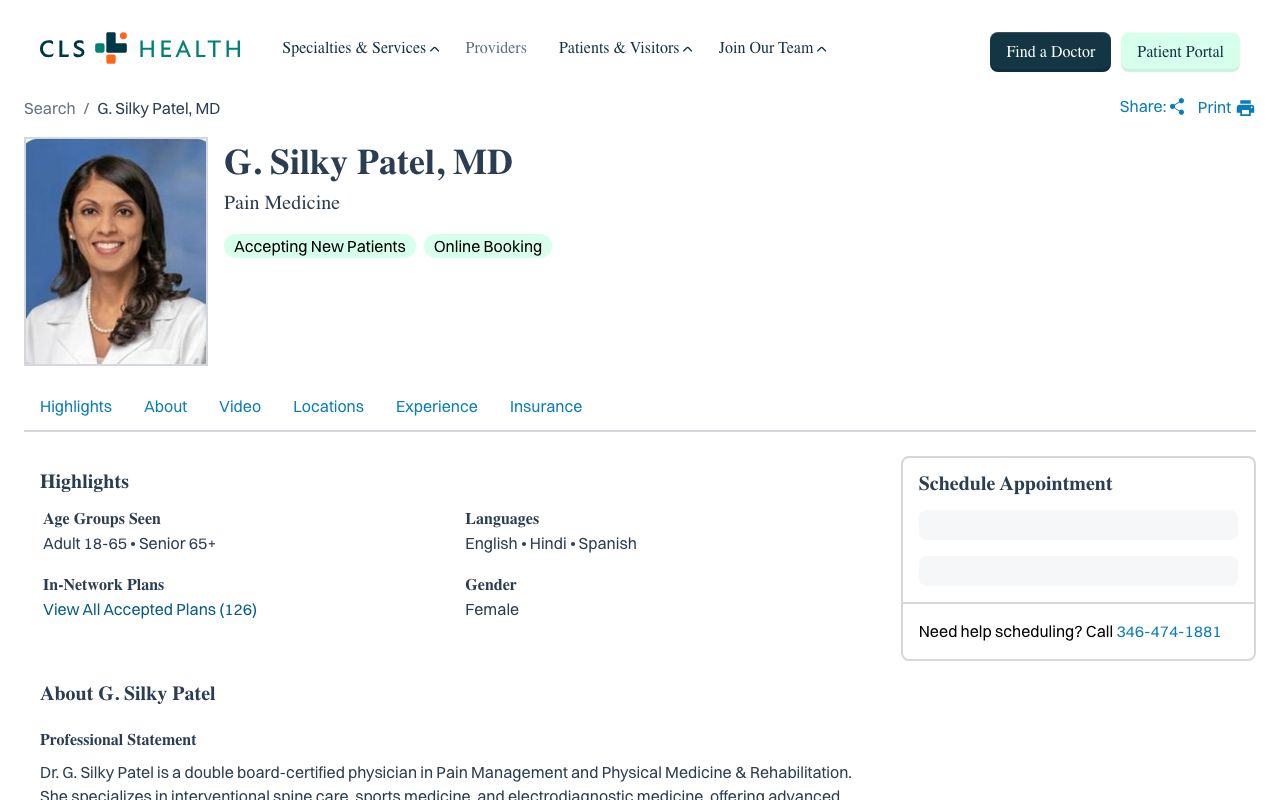Click the printer icon beside Print
Viewport: 1280px width, 800px height.
point(1245,107)
